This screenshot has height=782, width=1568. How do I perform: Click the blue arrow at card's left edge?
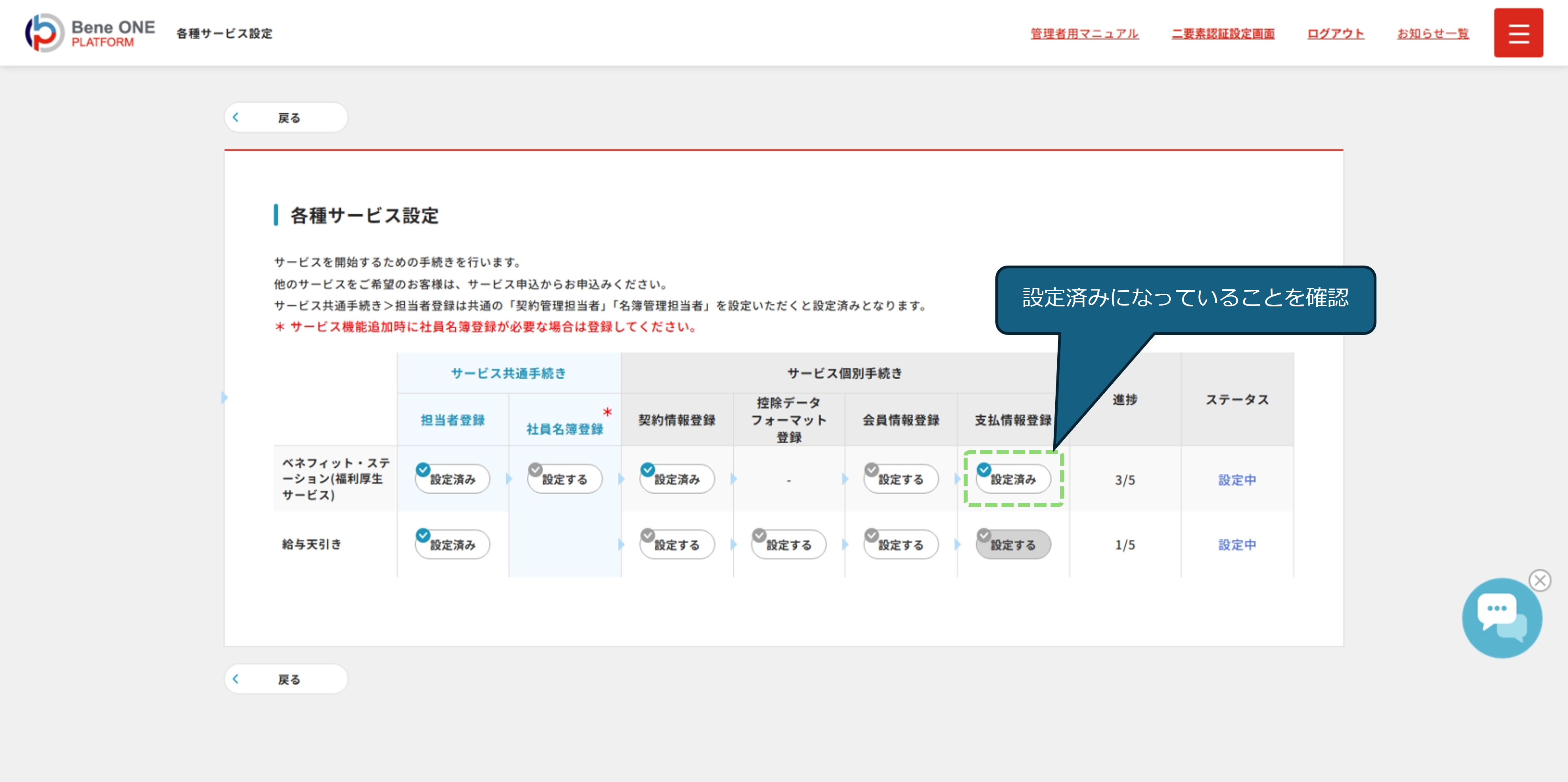224,398
